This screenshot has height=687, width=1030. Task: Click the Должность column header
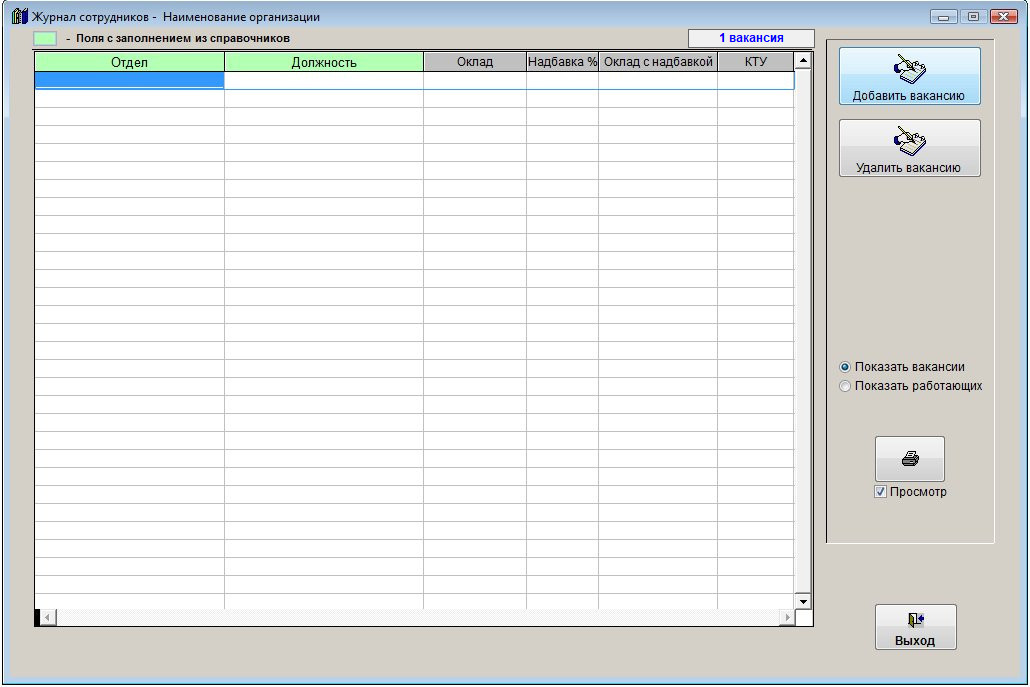pyautogui.click(x=324, y=62)
